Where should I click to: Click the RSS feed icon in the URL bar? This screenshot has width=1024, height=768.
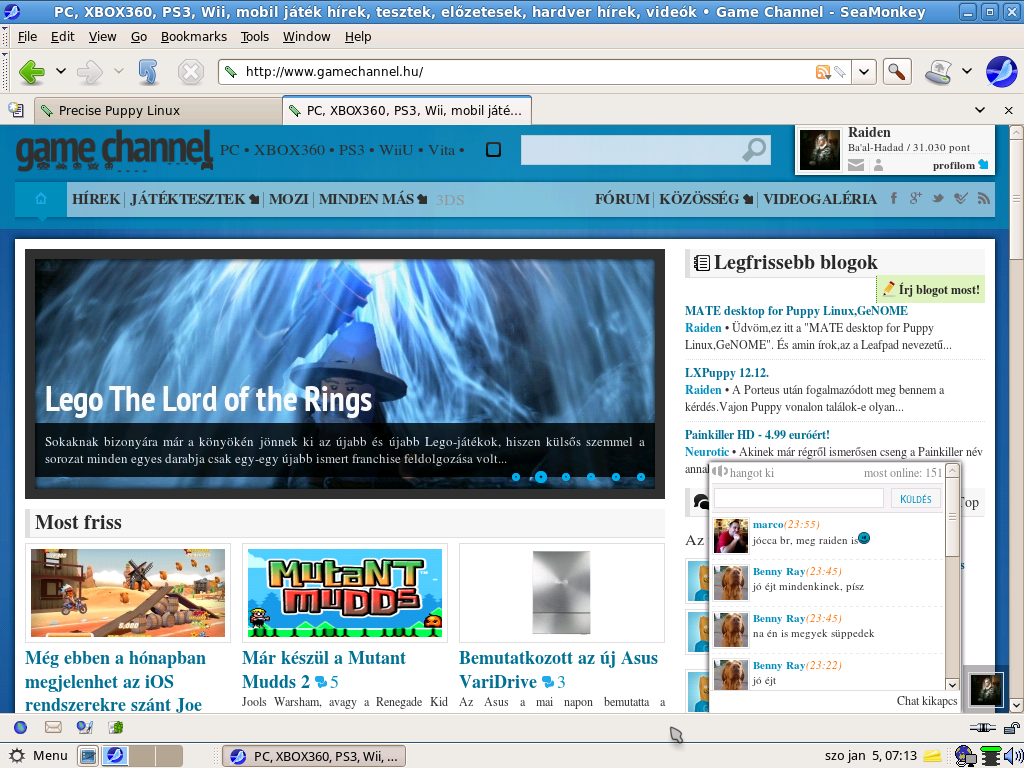823,72
